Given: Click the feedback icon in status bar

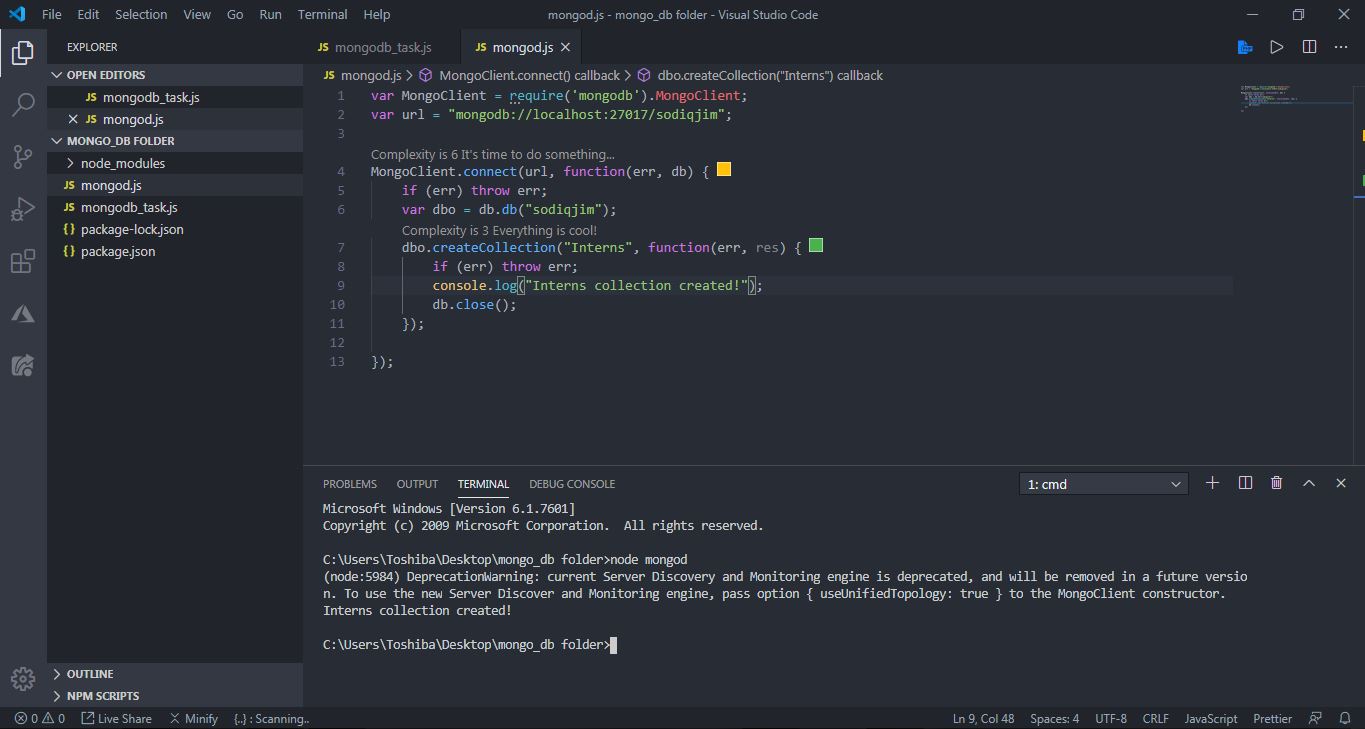Looking at the screenshot, I should pos(1316,718).
